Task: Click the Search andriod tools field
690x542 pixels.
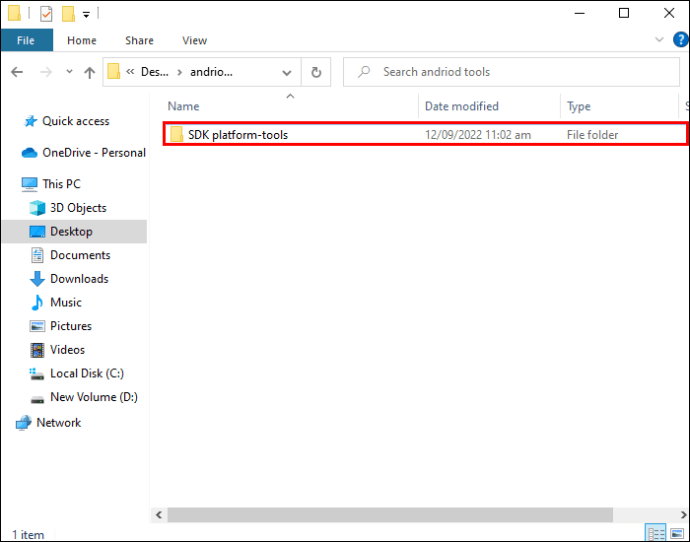Action: pos(511,72)
